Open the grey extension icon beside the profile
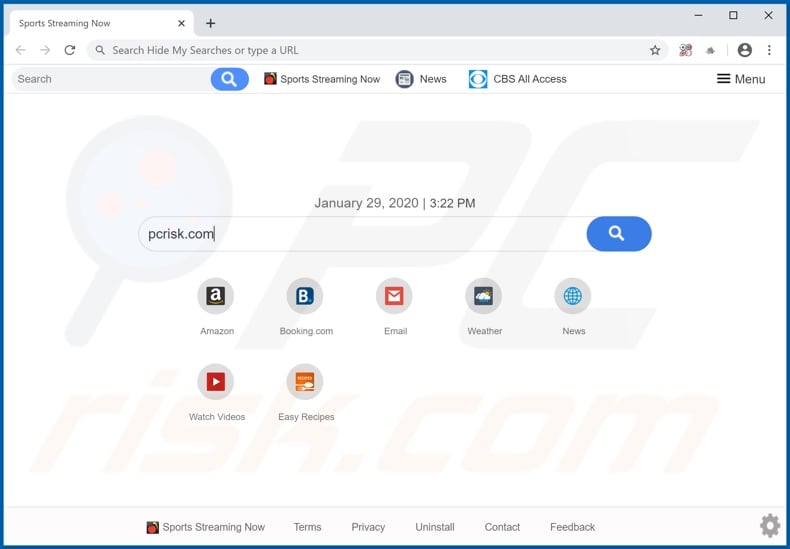Viewport: 790px width, 549px height. [710, 50]
